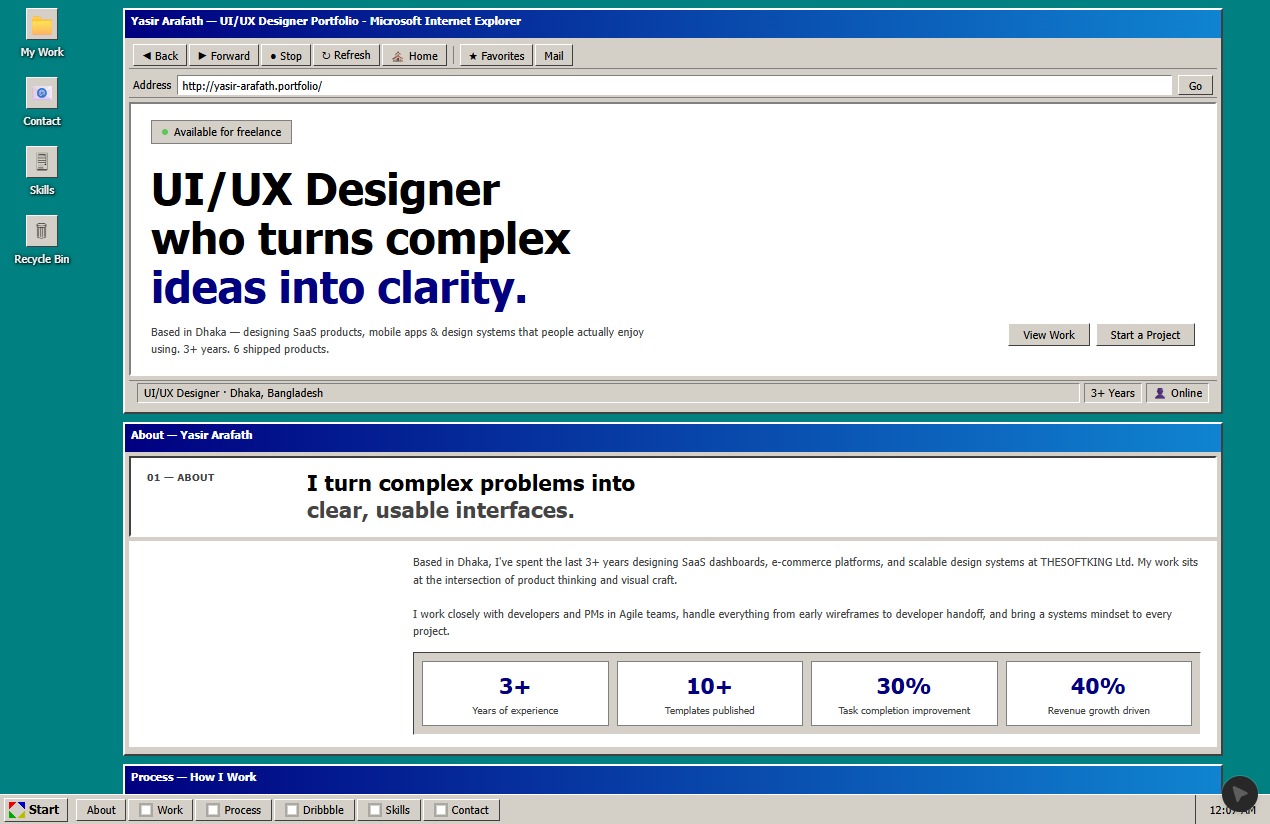Open the Skills desktop icon
Screen dimensions: 1270x824
(41, 163)
